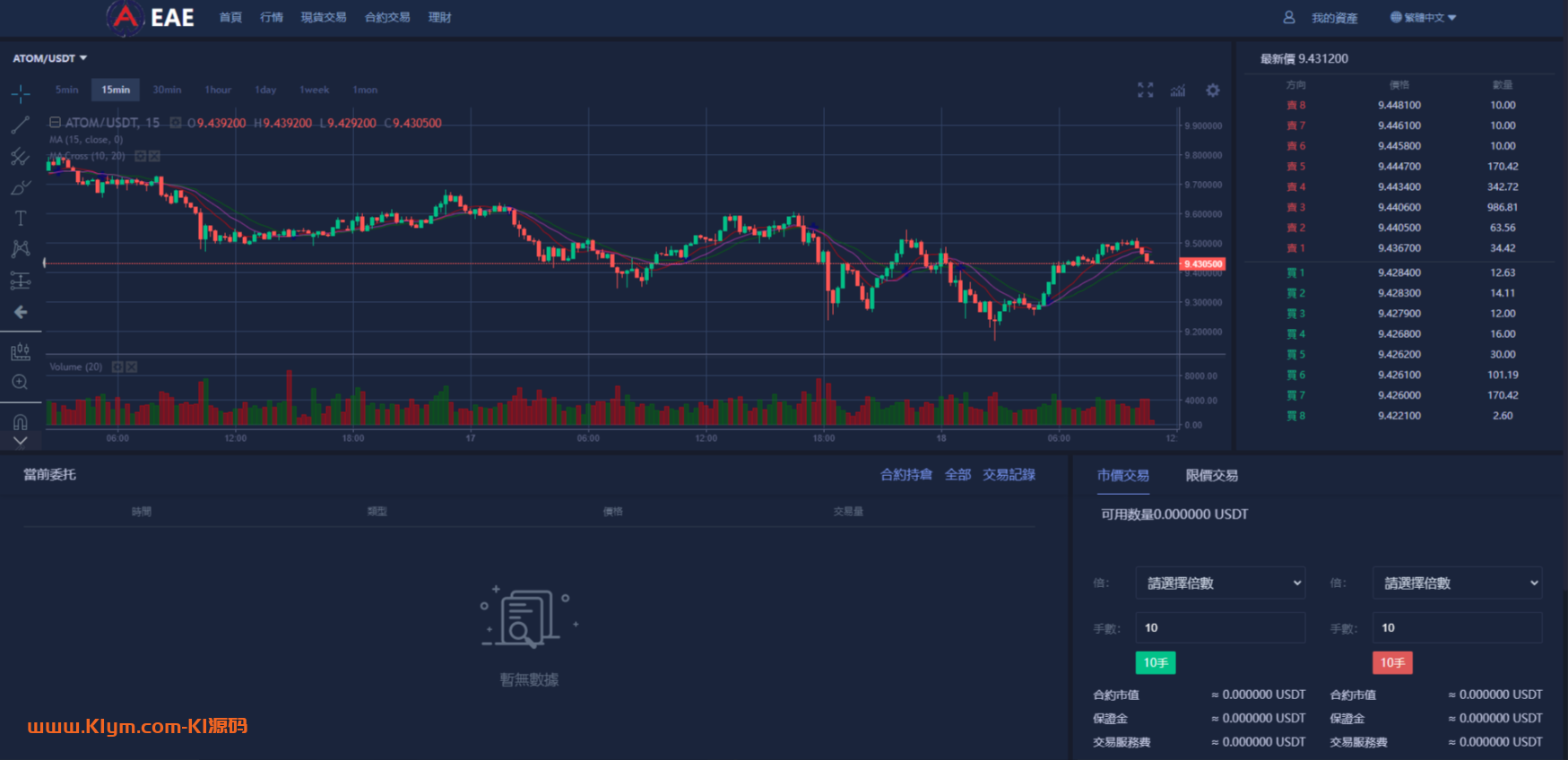The width and height of the screenshot is (1568, 760).
Task: Open the ATOM/USDT trading pair dropdown
Action: point(50,58)
